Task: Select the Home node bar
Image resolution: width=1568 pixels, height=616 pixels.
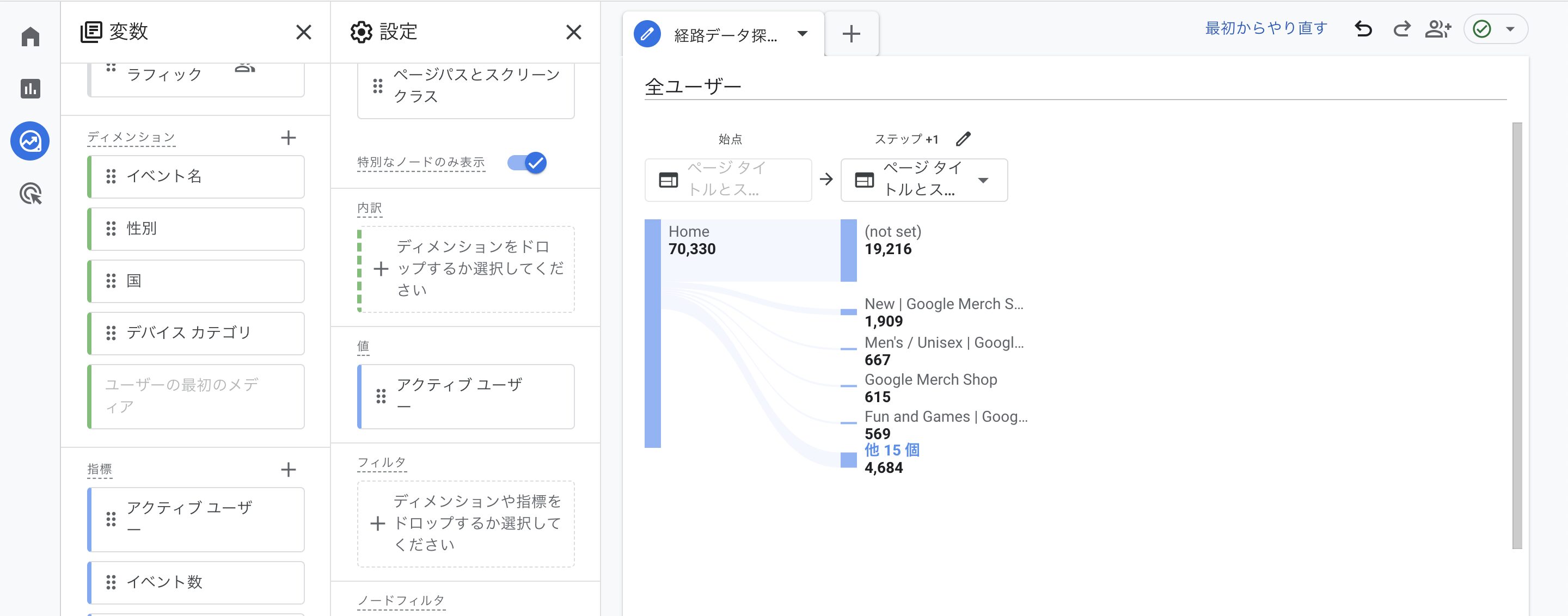Action: (x=653, y=333)
